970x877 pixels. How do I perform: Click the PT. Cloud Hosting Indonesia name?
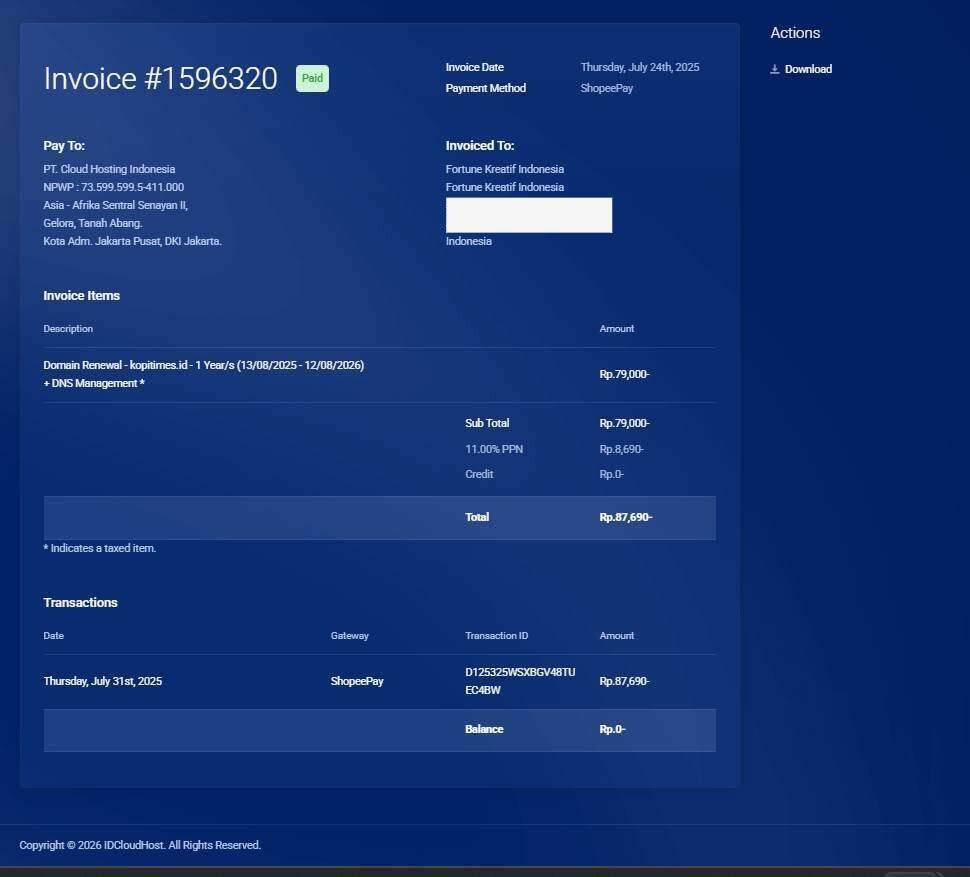(109, 169)
